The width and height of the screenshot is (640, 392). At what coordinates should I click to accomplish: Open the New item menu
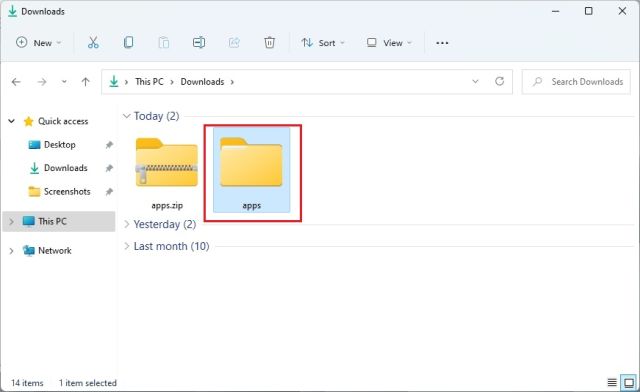pyautogui.click(x=38, y=42)
